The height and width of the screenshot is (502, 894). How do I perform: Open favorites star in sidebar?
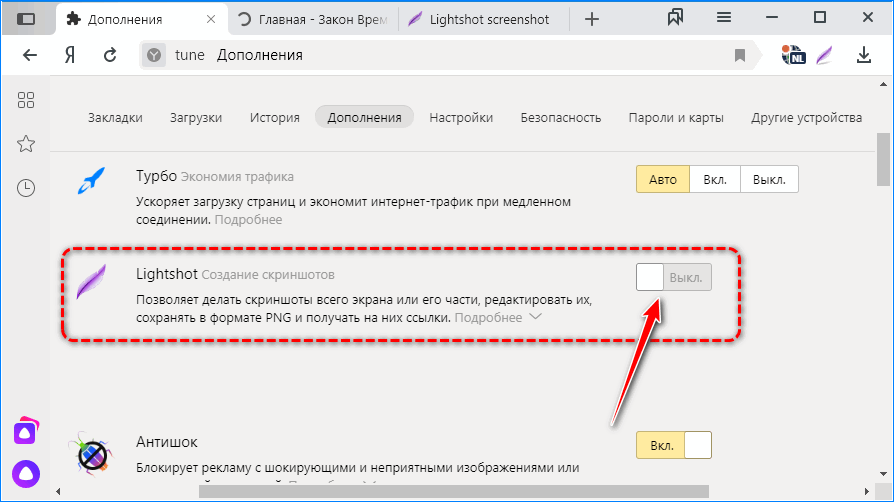pos(26,144)
